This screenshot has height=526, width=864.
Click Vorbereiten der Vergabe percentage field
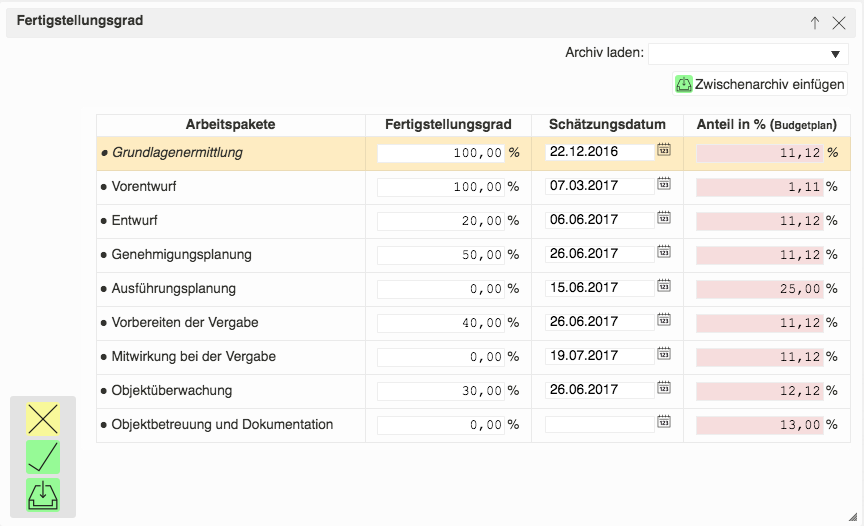click(x=440, y=323)
